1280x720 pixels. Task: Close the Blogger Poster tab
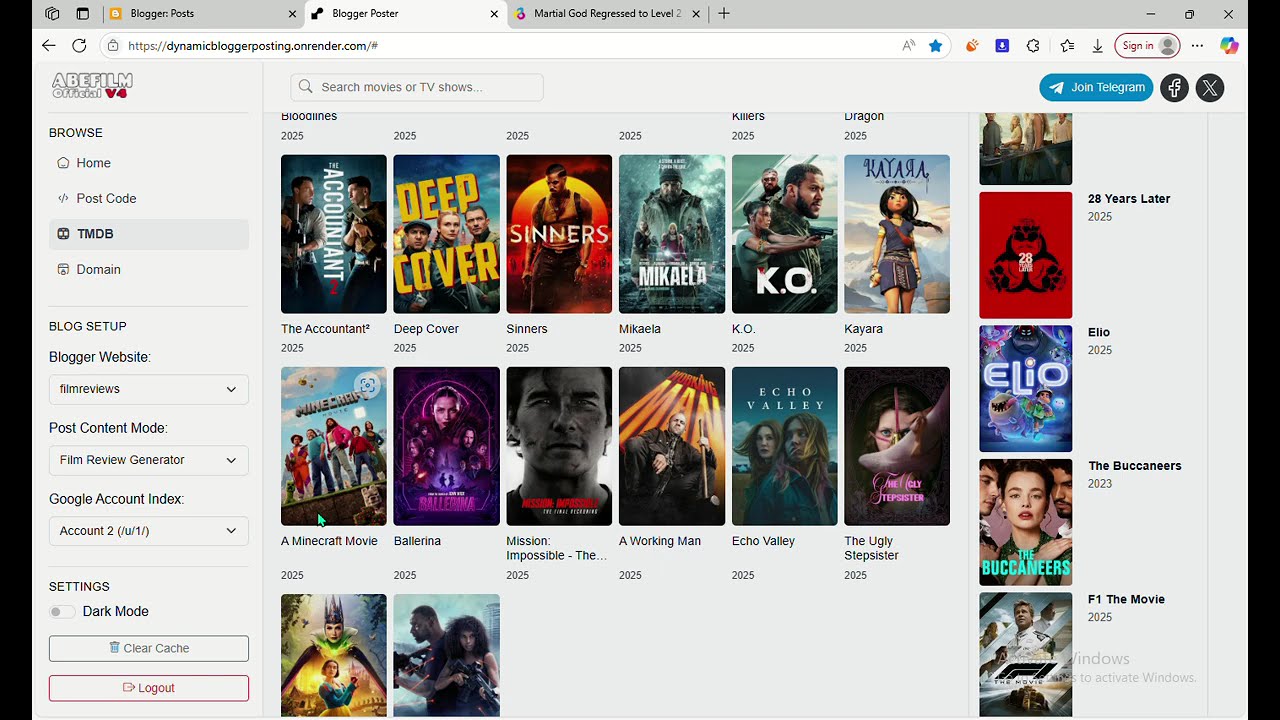coord(494,14)
